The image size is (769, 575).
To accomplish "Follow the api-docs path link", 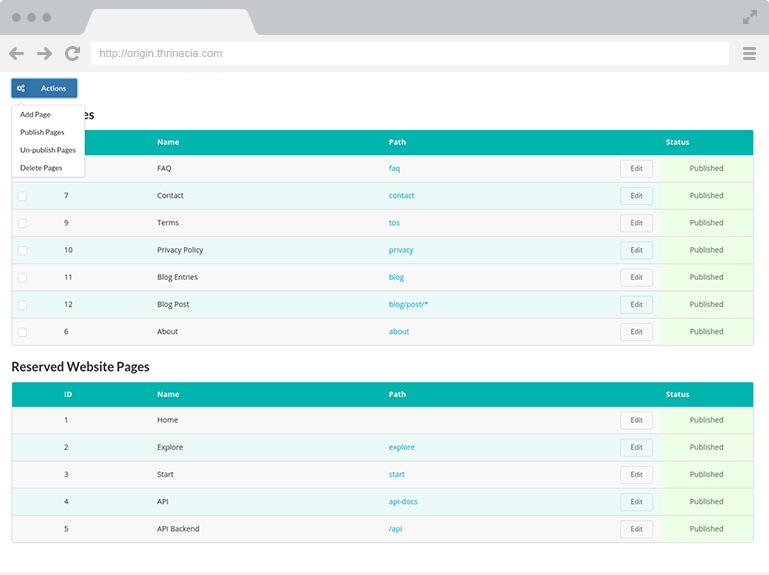I will point(403,502).
